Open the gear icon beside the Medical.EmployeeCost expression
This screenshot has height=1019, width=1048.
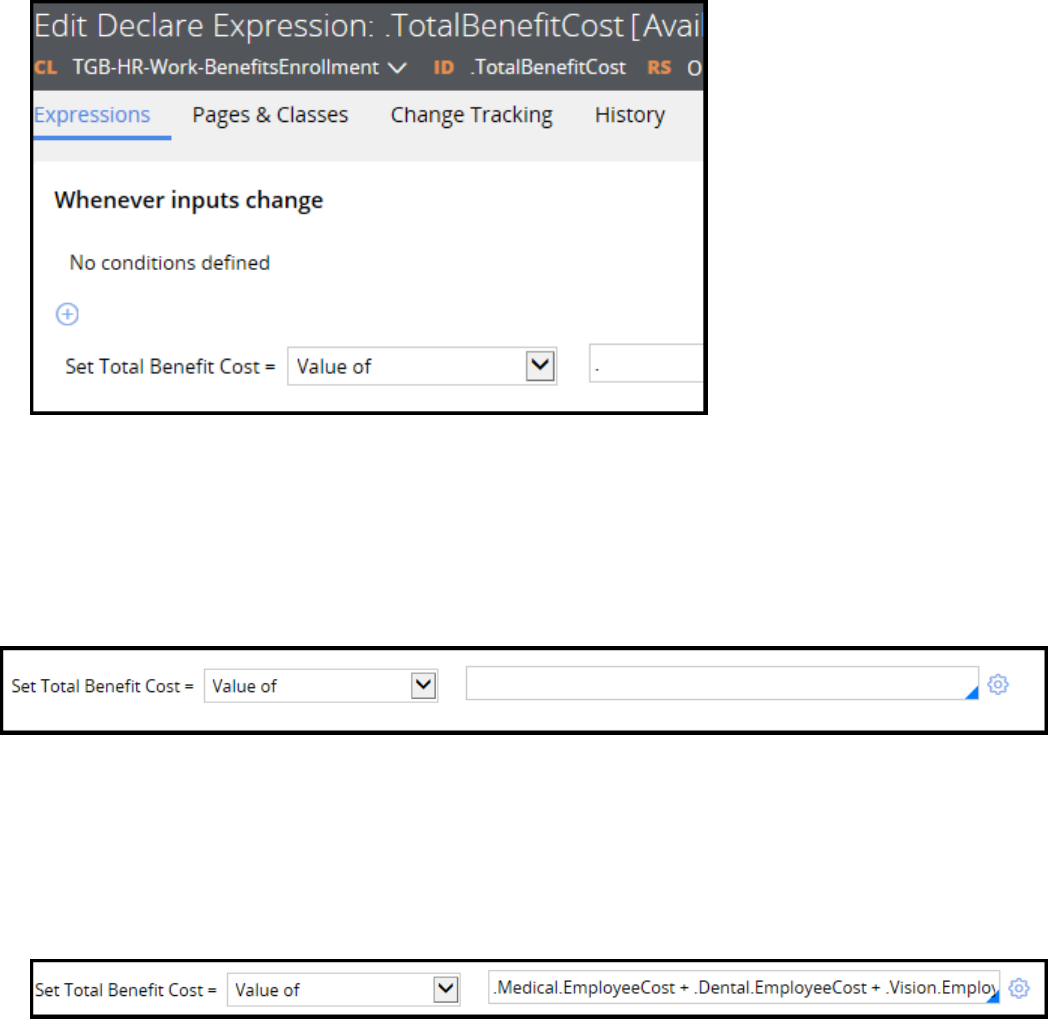pos(1019,988)
